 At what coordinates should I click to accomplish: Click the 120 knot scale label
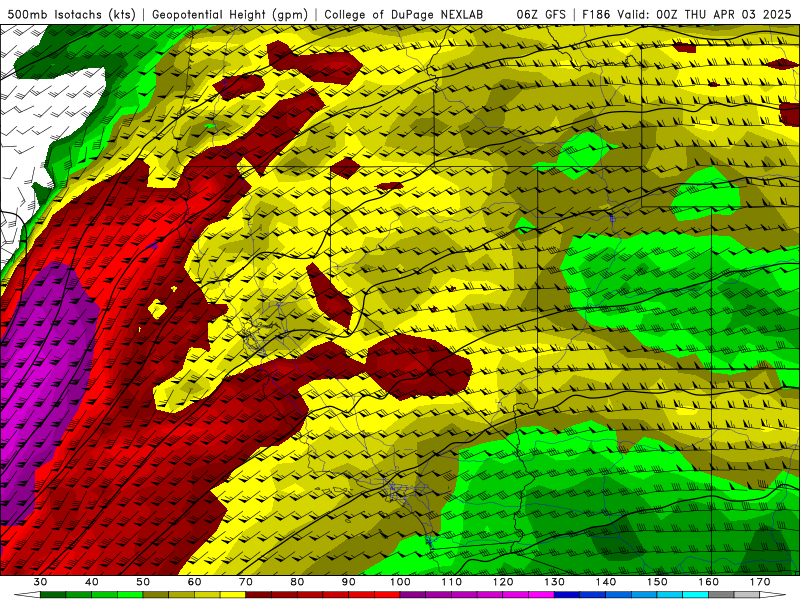pyautogui.click(x=503, y=582)
